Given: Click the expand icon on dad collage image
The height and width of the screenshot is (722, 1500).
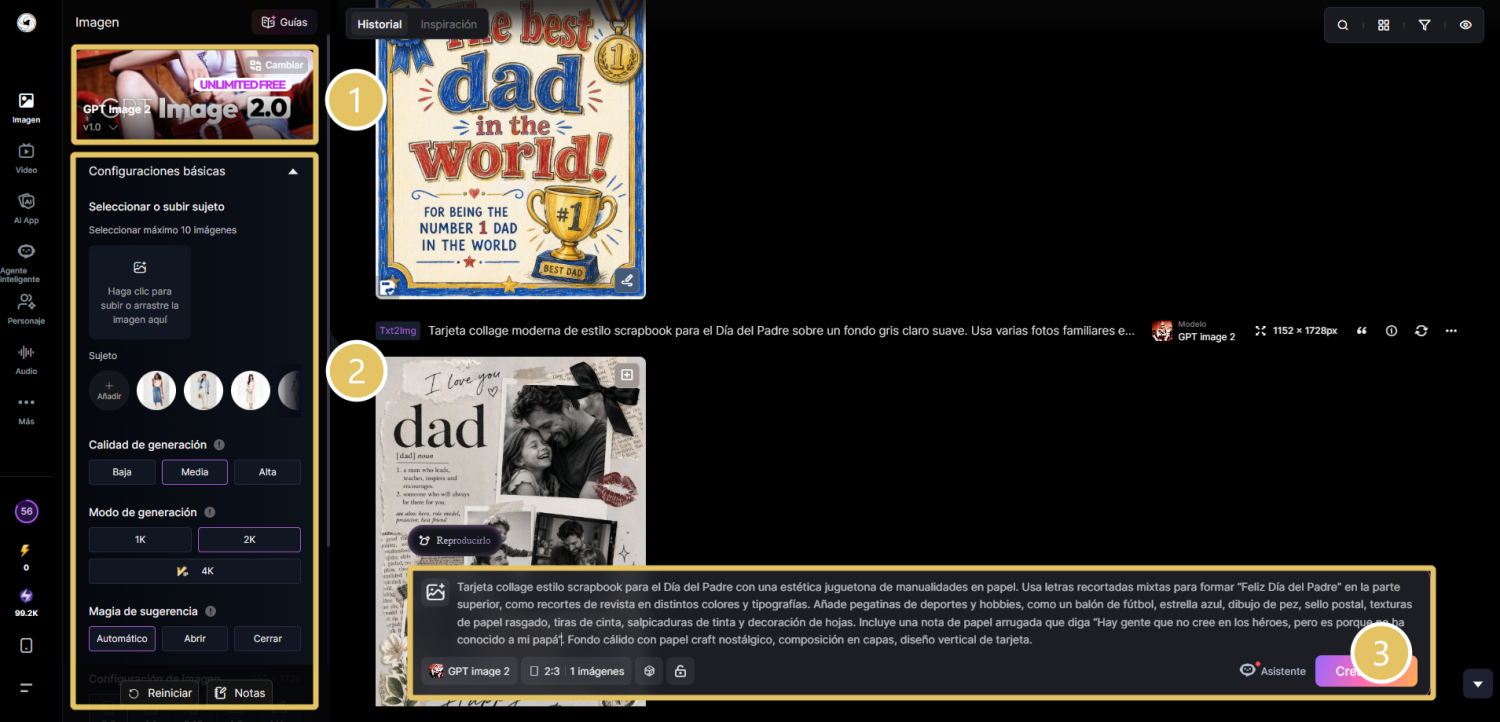Looking at the screenshot, I should click(x=627, y=375).
